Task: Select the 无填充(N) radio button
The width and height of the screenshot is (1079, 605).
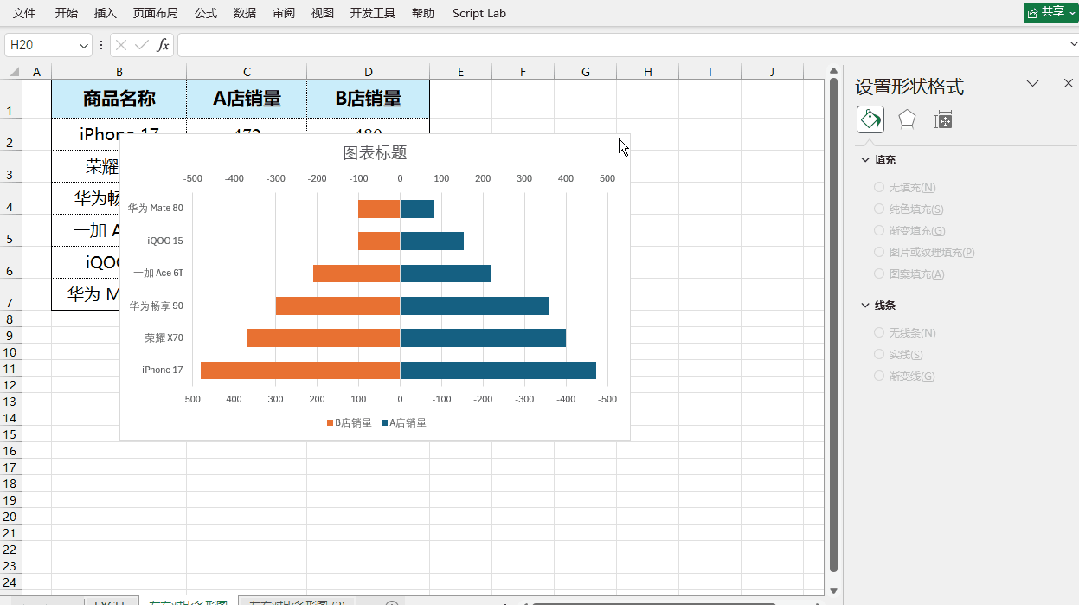Action: 879,187
